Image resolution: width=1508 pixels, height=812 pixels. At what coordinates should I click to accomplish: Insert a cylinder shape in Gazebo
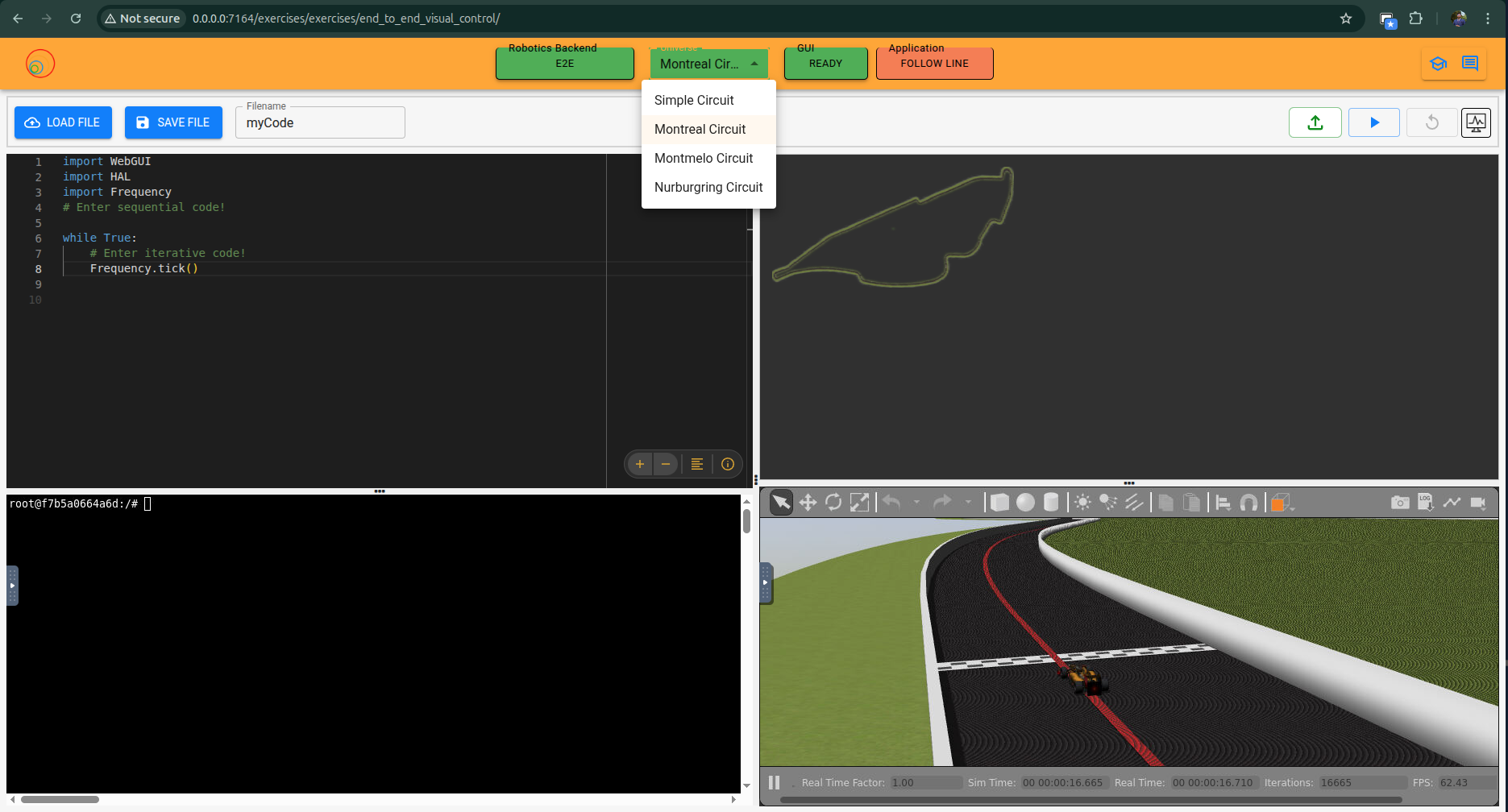pos(1051,503)
